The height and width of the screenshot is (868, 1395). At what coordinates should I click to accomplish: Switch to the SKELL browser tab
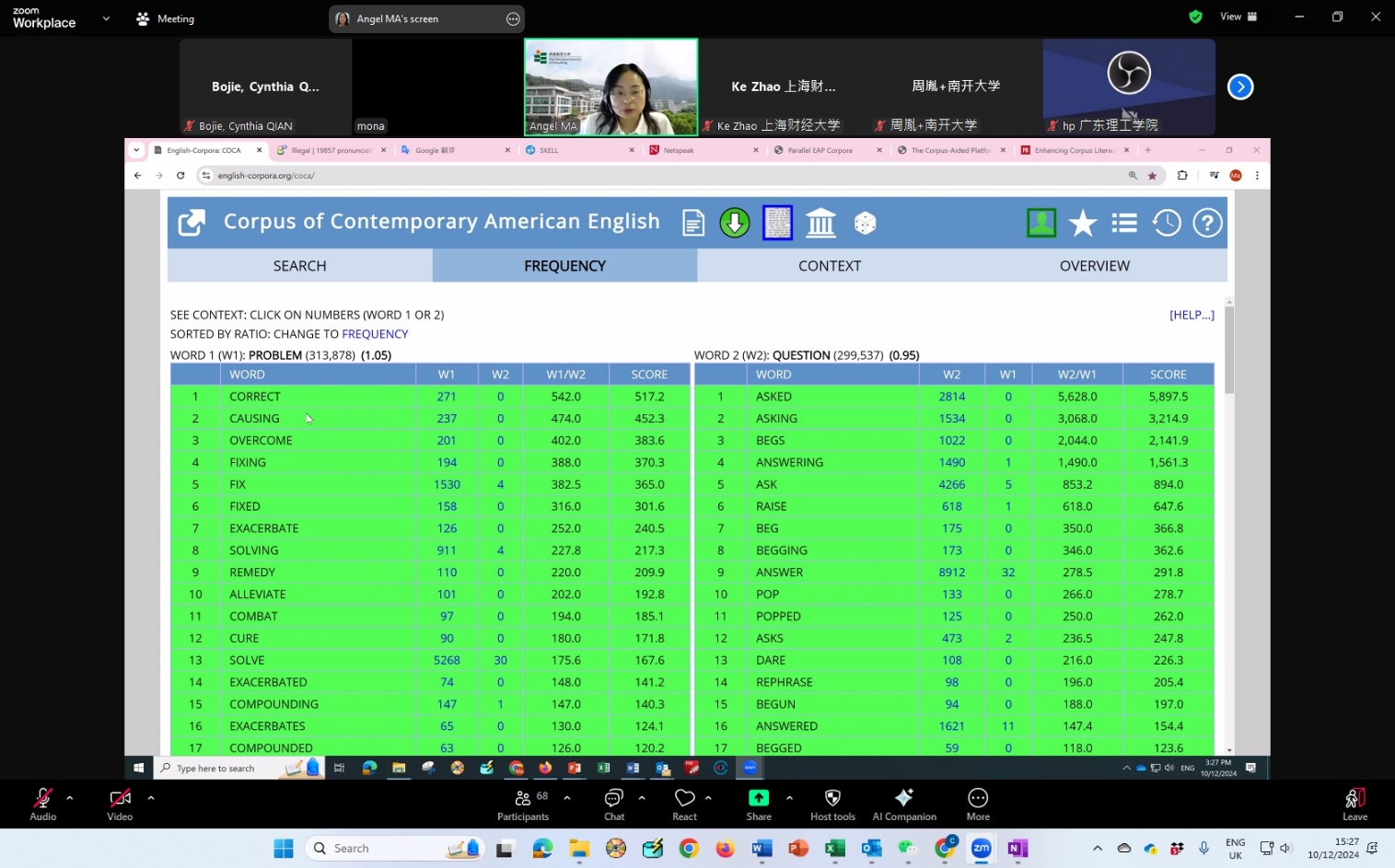[x=580, y=150]
